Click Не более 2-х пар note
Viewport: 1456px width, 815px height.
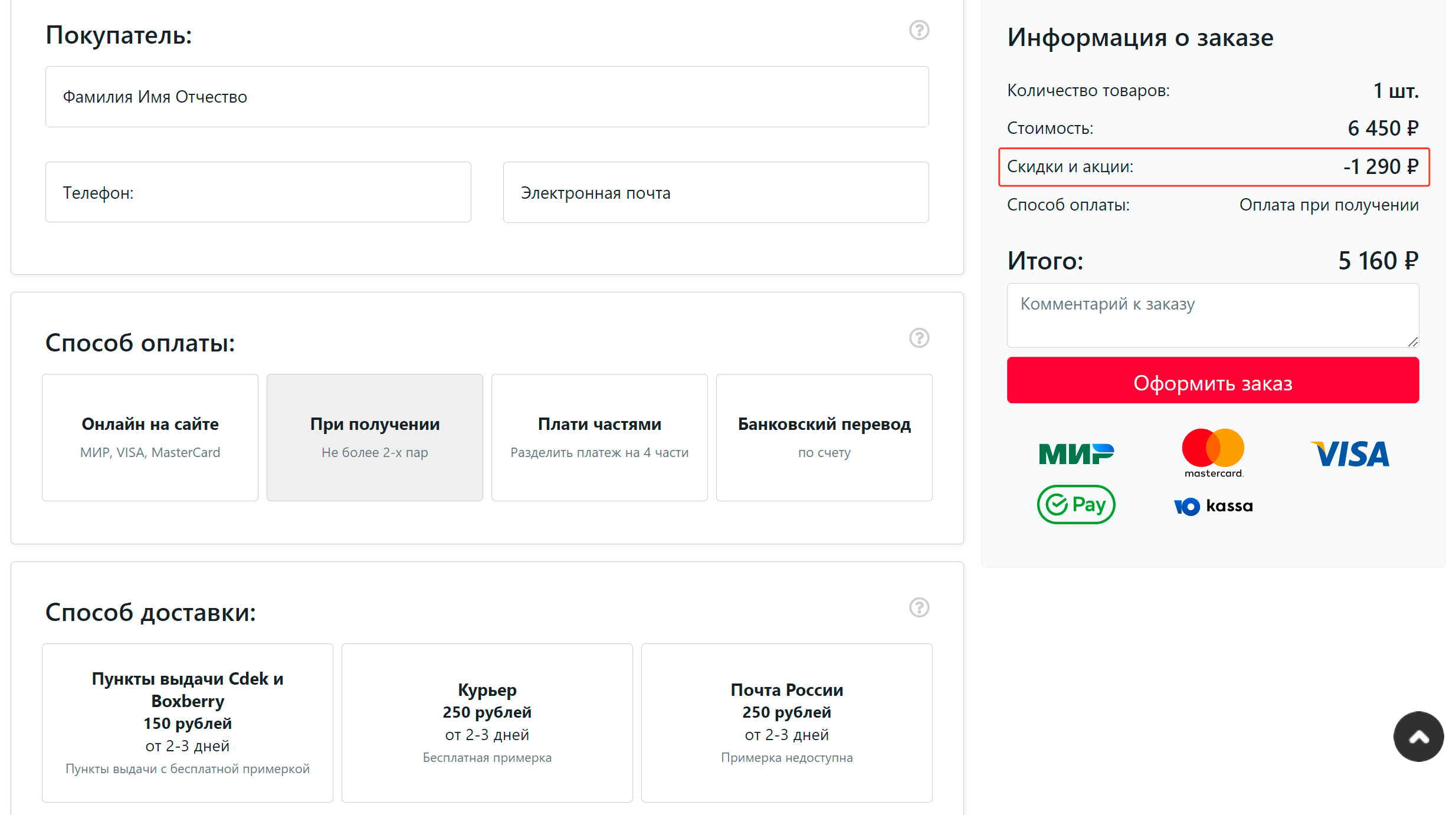pos(375,452)
